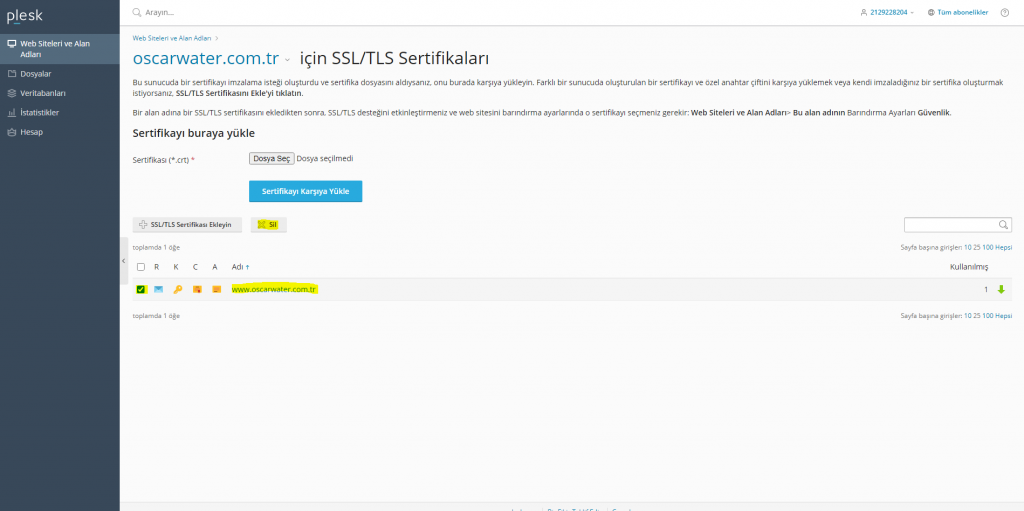The image size is (1024, 511).
Task: Click the K column header
Action: (176, 267)
